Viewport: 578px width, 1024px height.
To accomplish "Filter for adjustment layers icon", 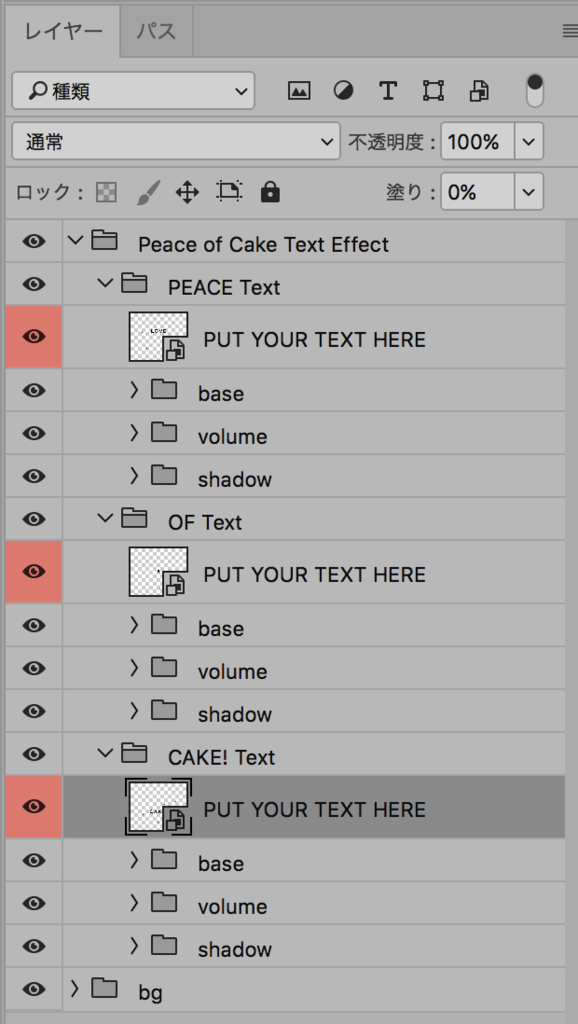I will [344, 91].
